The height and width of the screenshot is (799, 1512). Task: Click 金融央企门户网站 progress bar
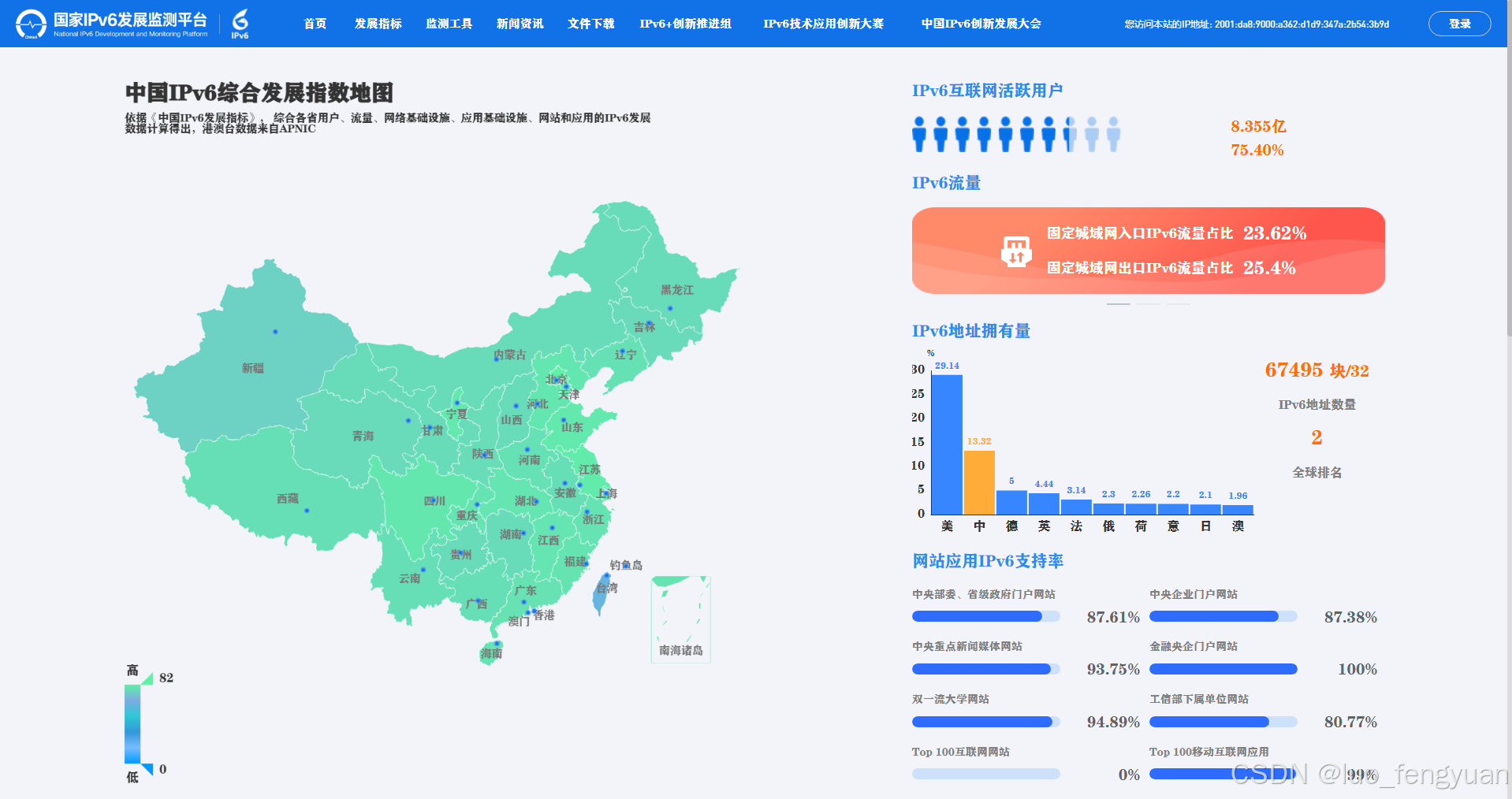[1223, 669]
